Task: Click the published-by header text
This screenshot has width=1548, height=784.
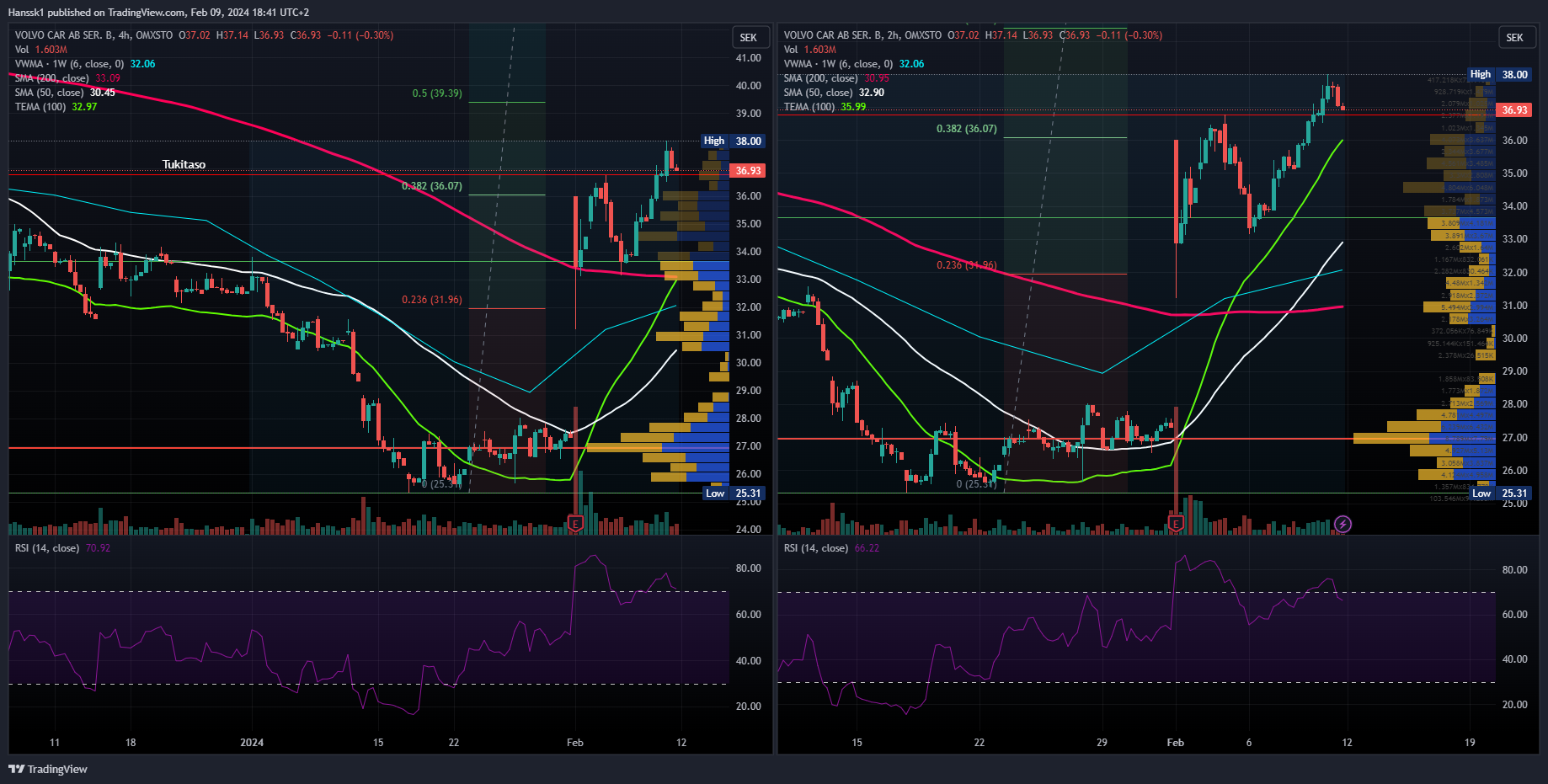Action: tap(158, 13)
